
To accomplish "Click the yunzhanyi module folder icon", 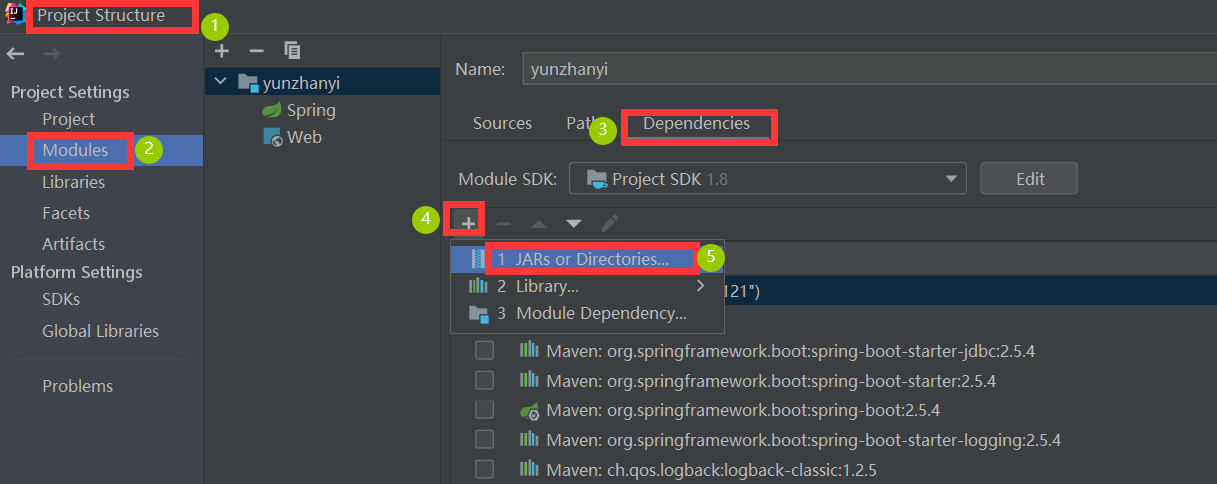I will [249, 83].
